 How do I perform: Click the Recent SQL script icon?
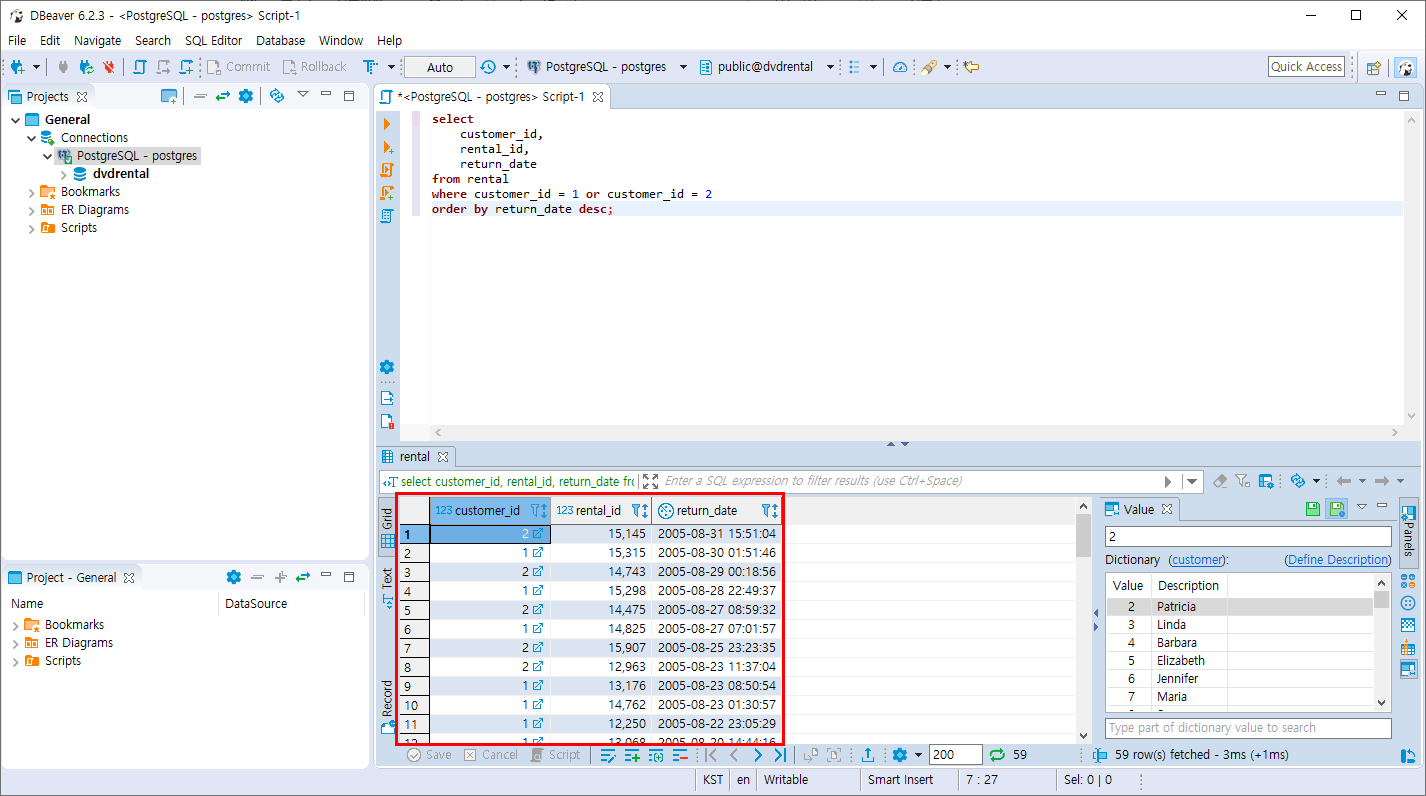(x=163, y=67)
